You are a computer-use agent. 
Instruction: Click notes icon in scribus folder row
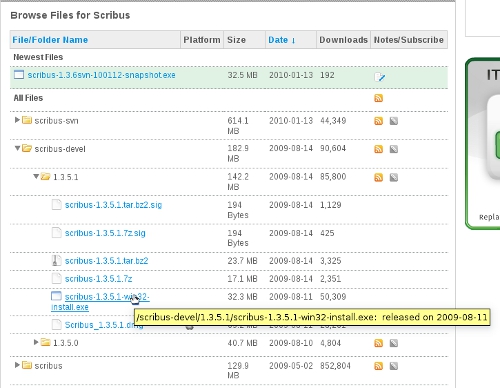(394, 366)
